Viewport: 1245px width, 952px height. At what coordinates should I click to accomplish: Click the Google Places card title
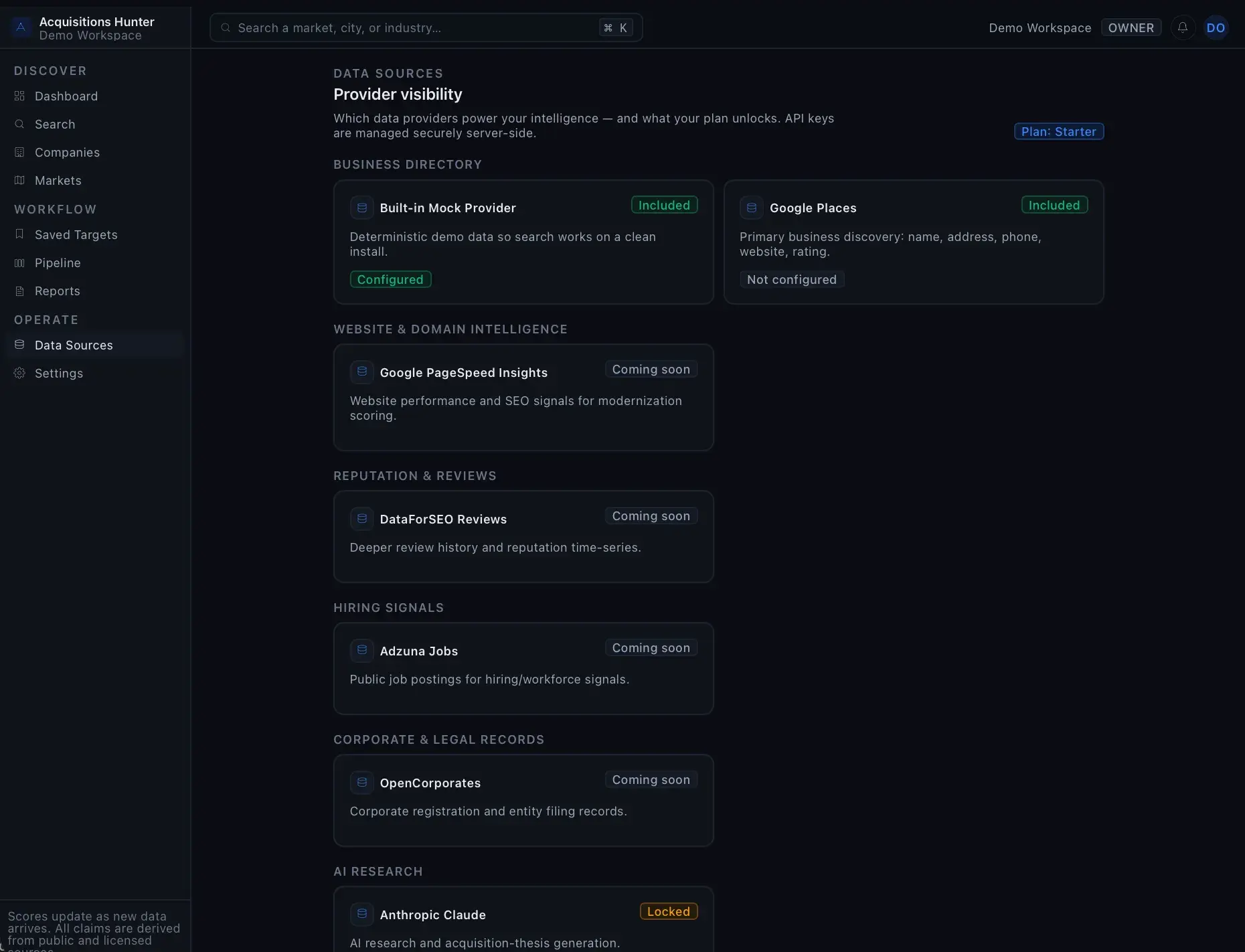[813, 208]
